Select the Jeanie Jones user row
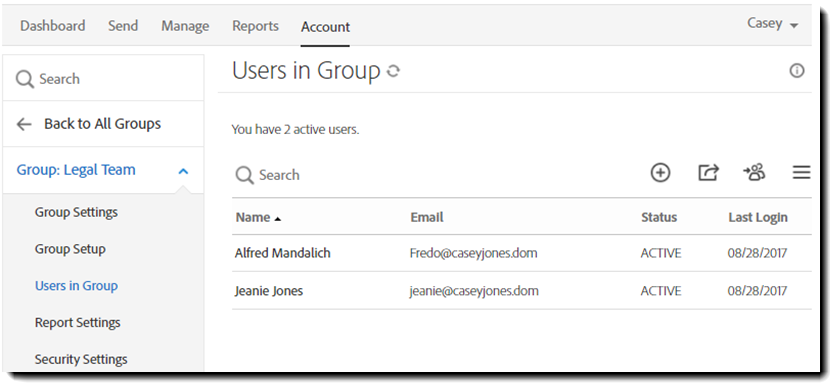This screenshot has height=384, width=830. tap(521, 291)
